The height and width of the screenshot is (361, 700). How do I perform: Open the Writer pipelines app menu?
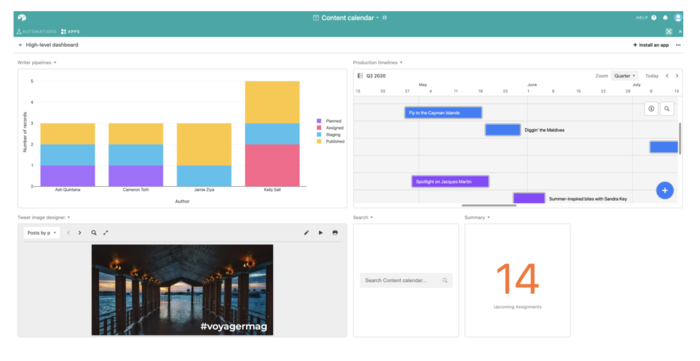tap(37, 62)
